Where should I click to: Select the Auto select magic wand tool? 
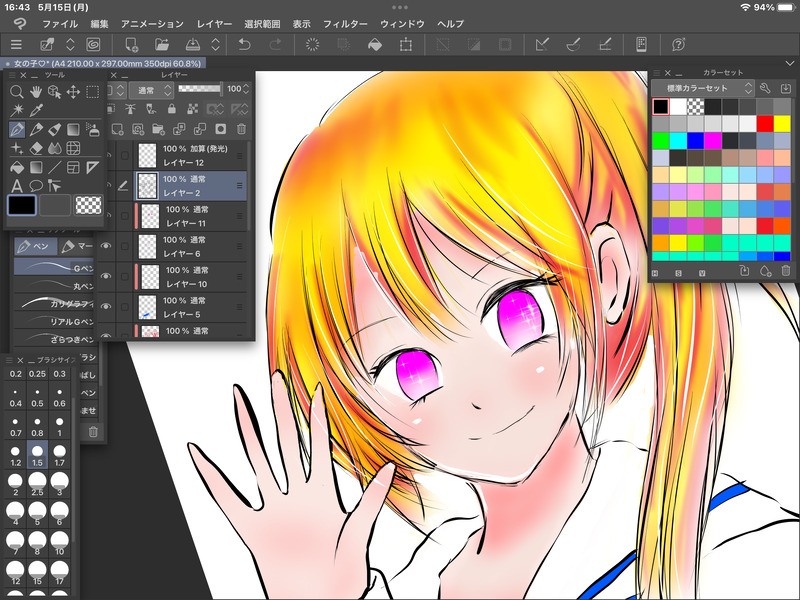point(17,110)
